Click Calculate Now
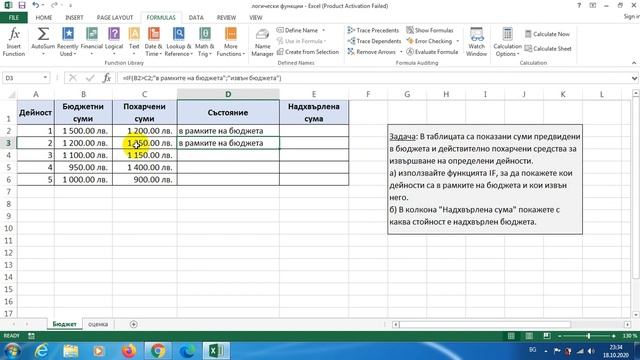Viewport: 640px width, 360px height. 547,34
